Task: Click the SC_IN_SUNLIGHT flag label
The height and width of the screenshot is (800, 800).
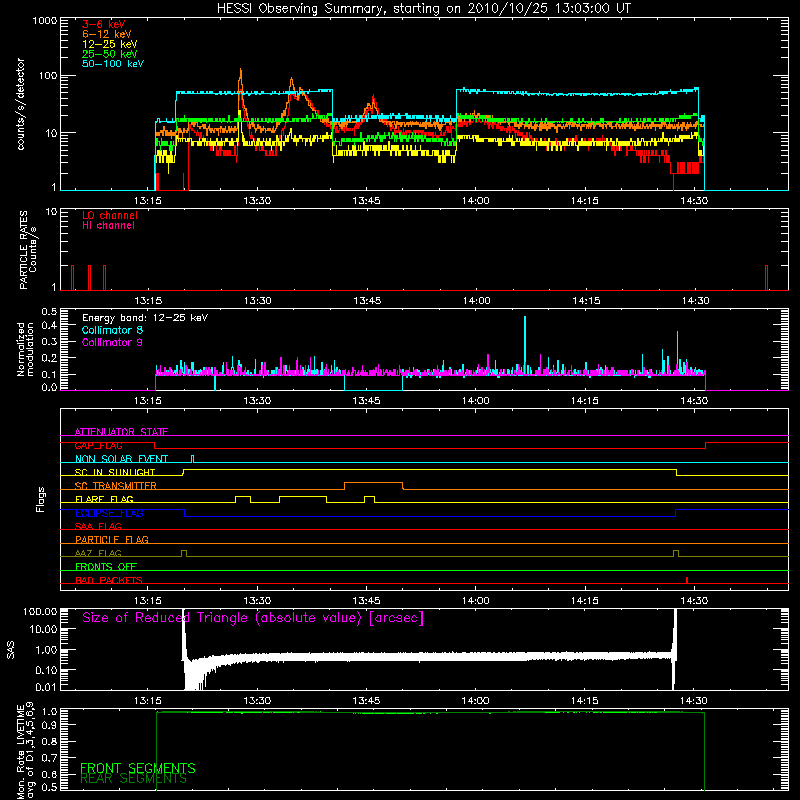Action: [115, 472]
